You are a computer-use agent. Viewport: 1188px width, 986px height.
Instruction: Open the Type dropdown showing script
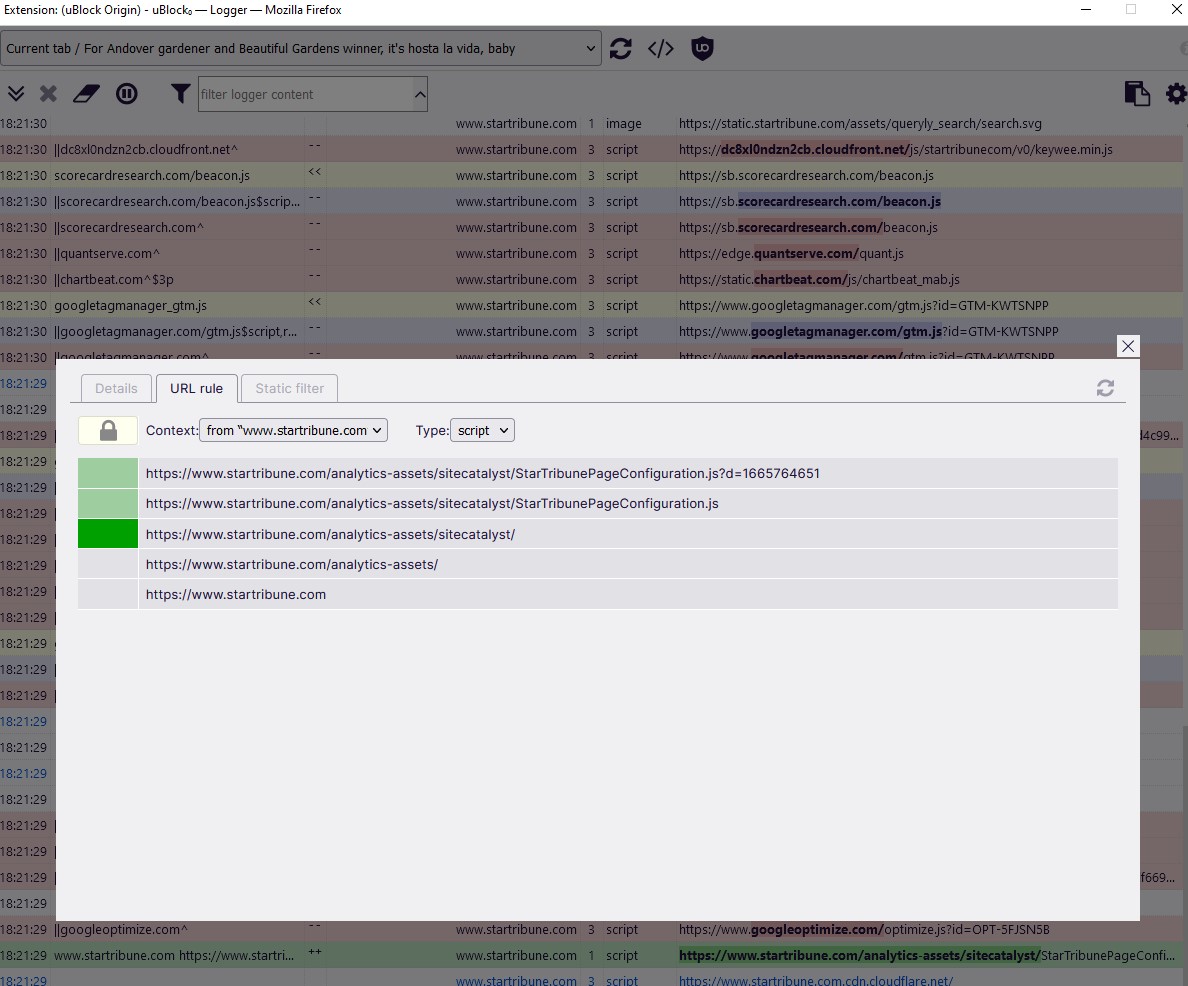(x=482, y=430)
